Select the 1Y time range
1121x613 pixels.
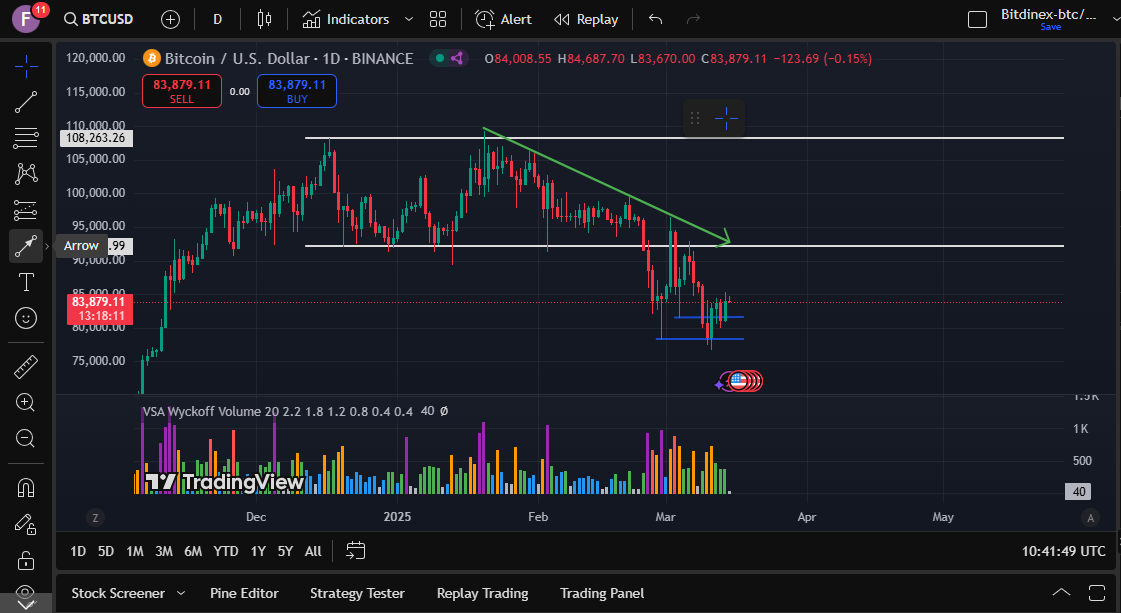258,551
